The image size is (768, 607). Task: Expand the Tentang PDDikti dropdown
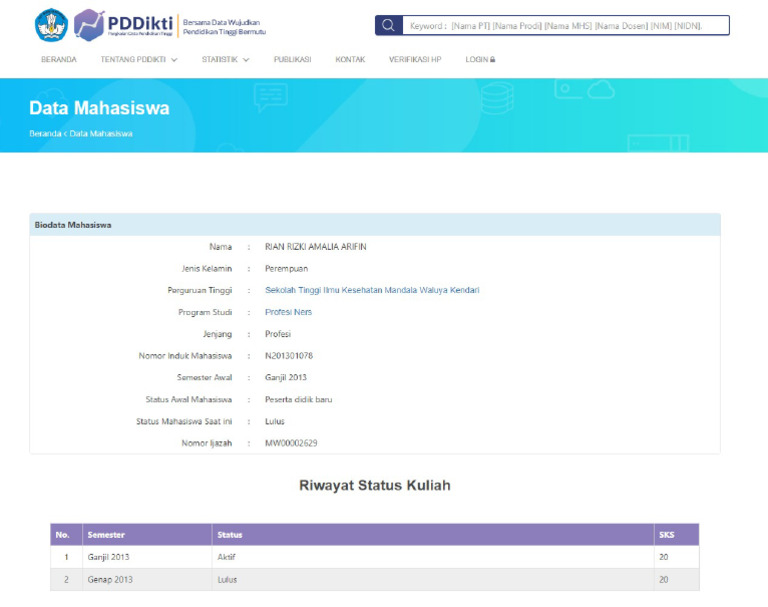click(138, 60)
